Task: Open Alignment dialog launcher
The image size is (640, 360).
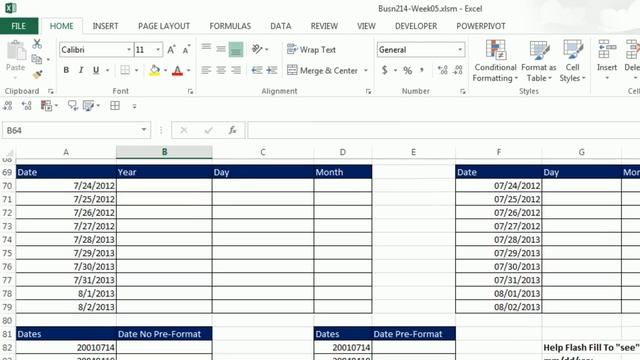Action: 368,91
